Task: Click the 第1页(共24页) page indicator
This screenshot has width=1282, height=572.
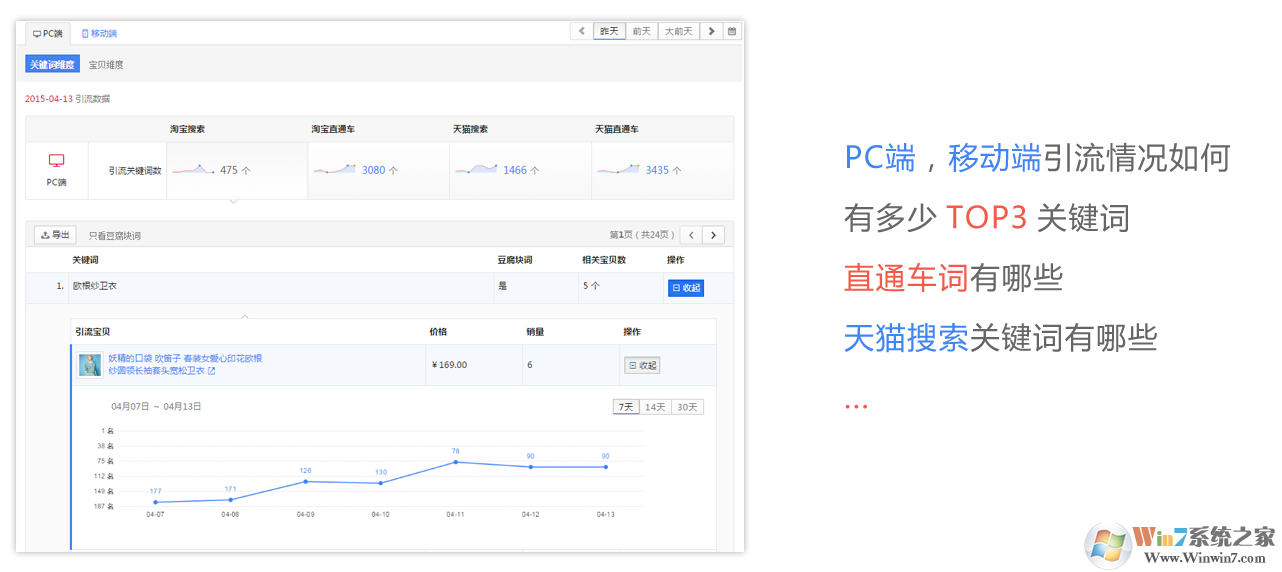Action: click(642, 236)
